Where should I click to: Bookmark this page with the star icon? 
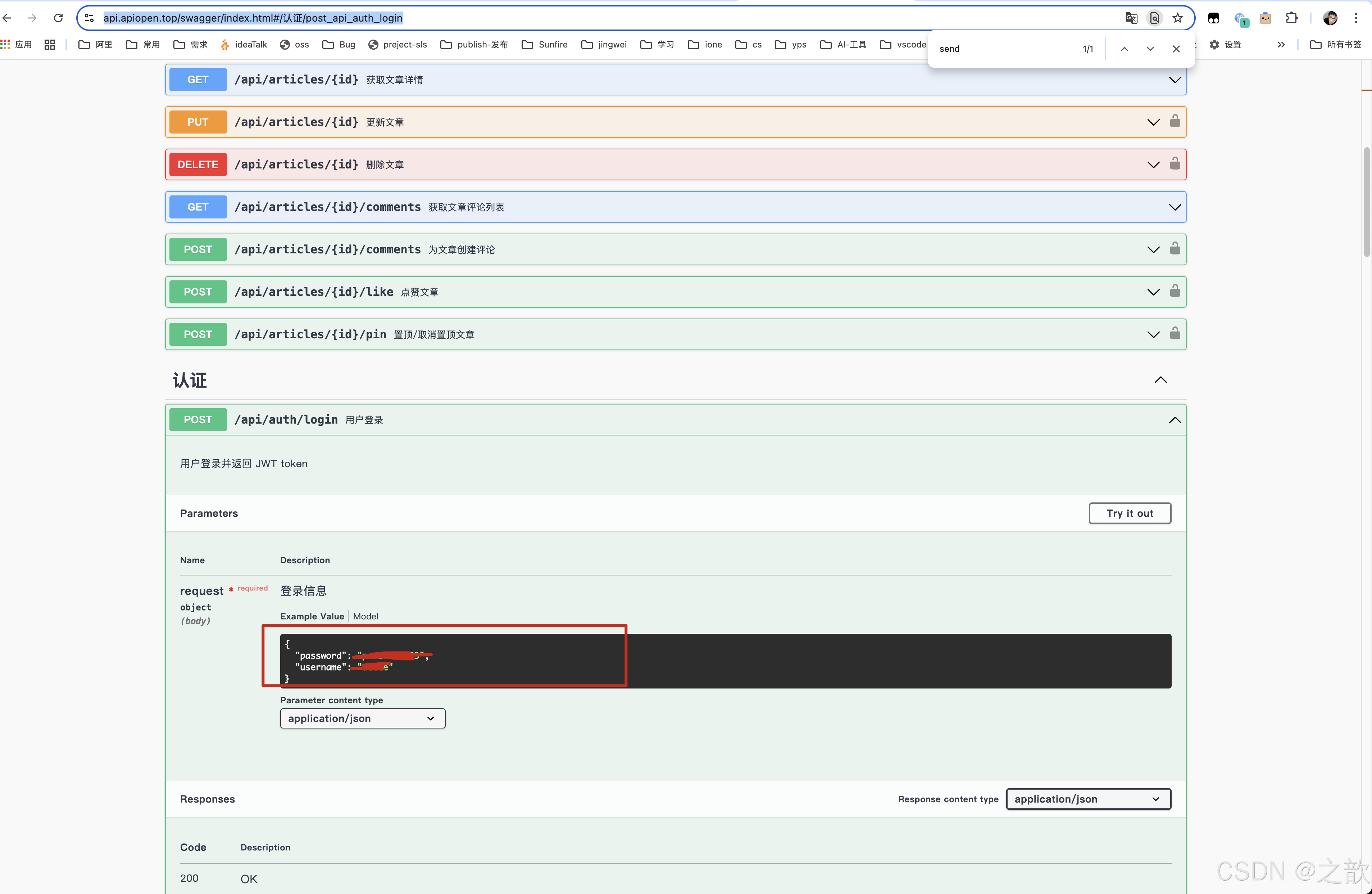(1178, 18)
